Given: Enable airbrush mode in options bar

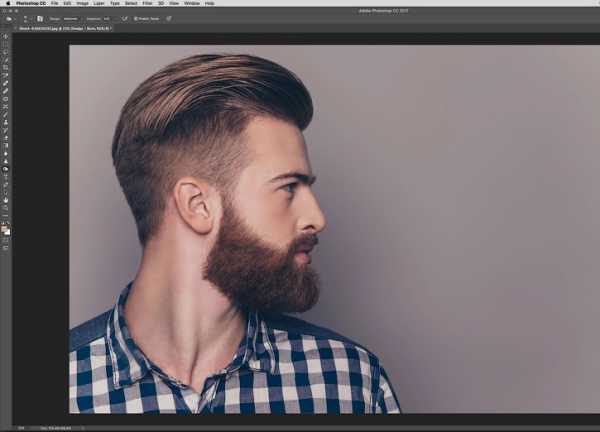Looking at the screenshot, I should 125,18.
